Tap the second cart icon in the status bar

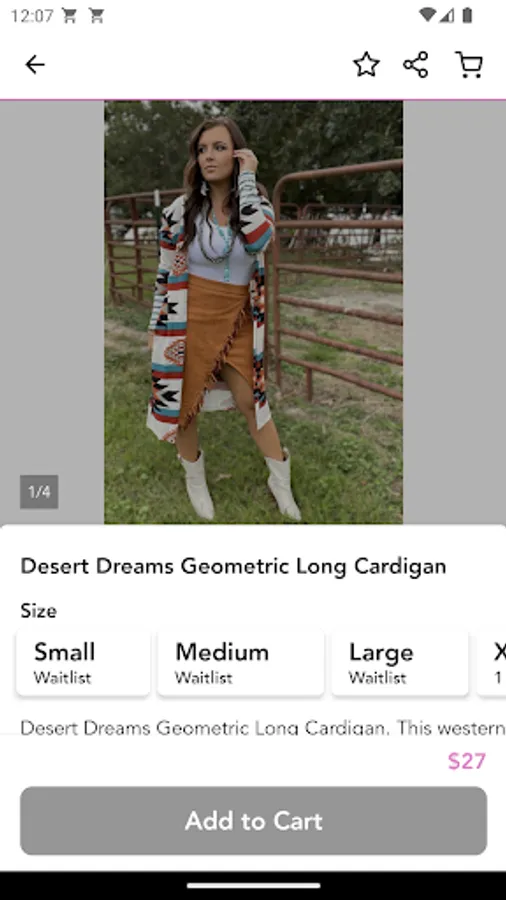[x=96, y=16]
